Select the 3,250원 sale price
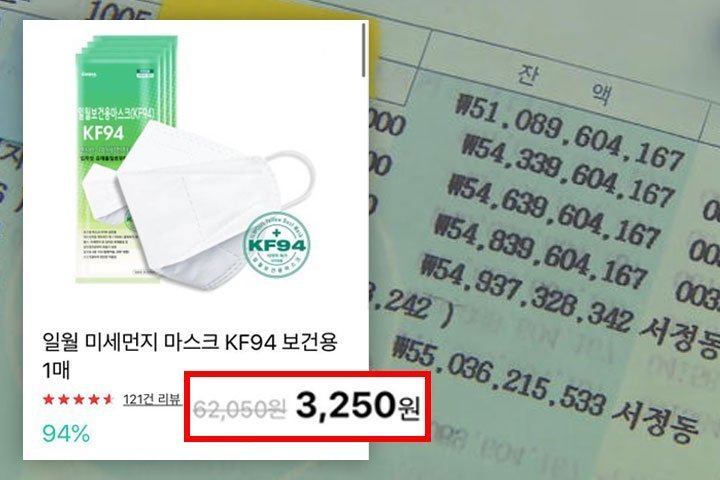 tap(358, 407)
